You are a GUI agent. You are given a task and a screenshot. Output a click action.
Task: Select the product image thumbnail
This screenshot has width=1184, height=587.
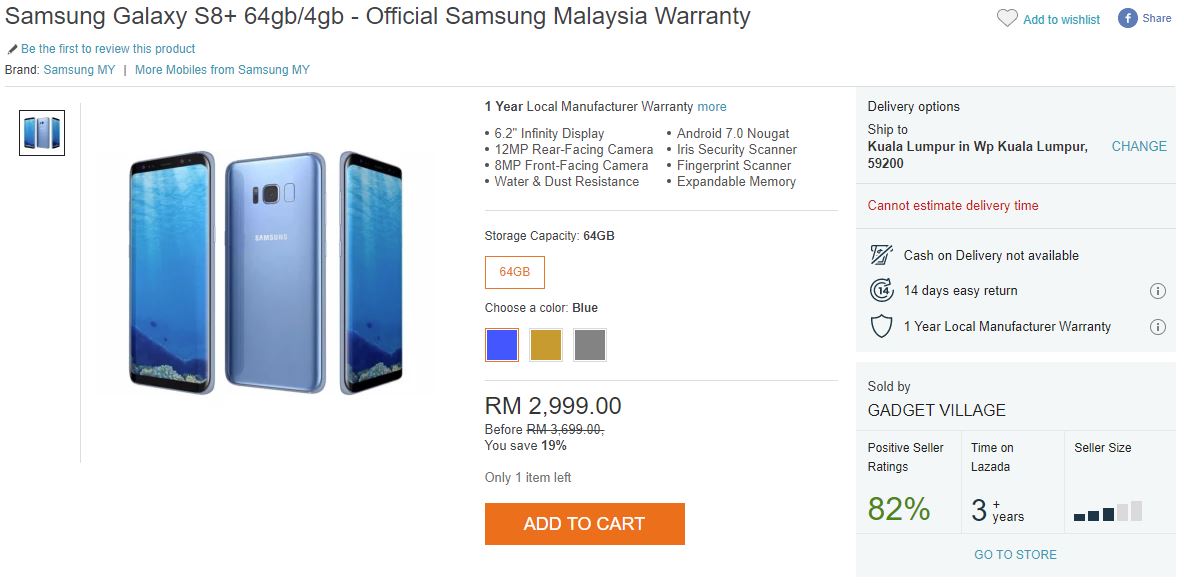pyautogui.click(x=42, y=133)
